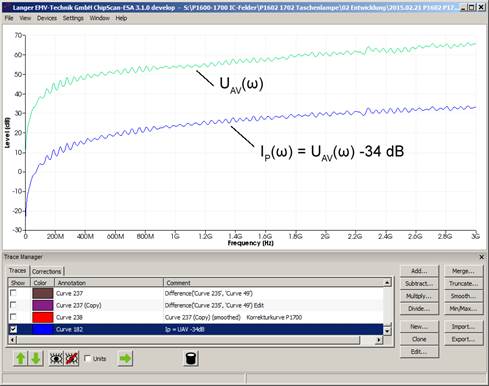Check Show for Curve 238

point(13,317)
